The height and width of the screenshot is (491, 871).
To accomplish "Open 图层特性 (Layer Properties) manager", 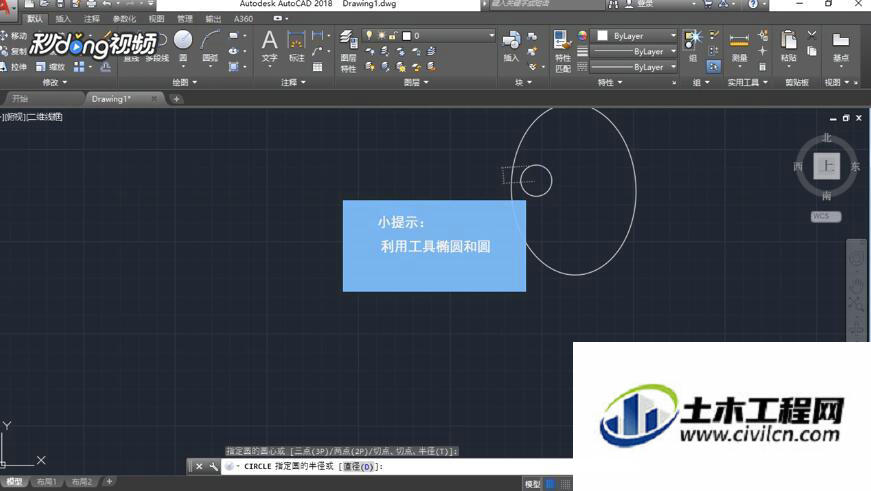I will pyautogui.click(x=348, y=51).
